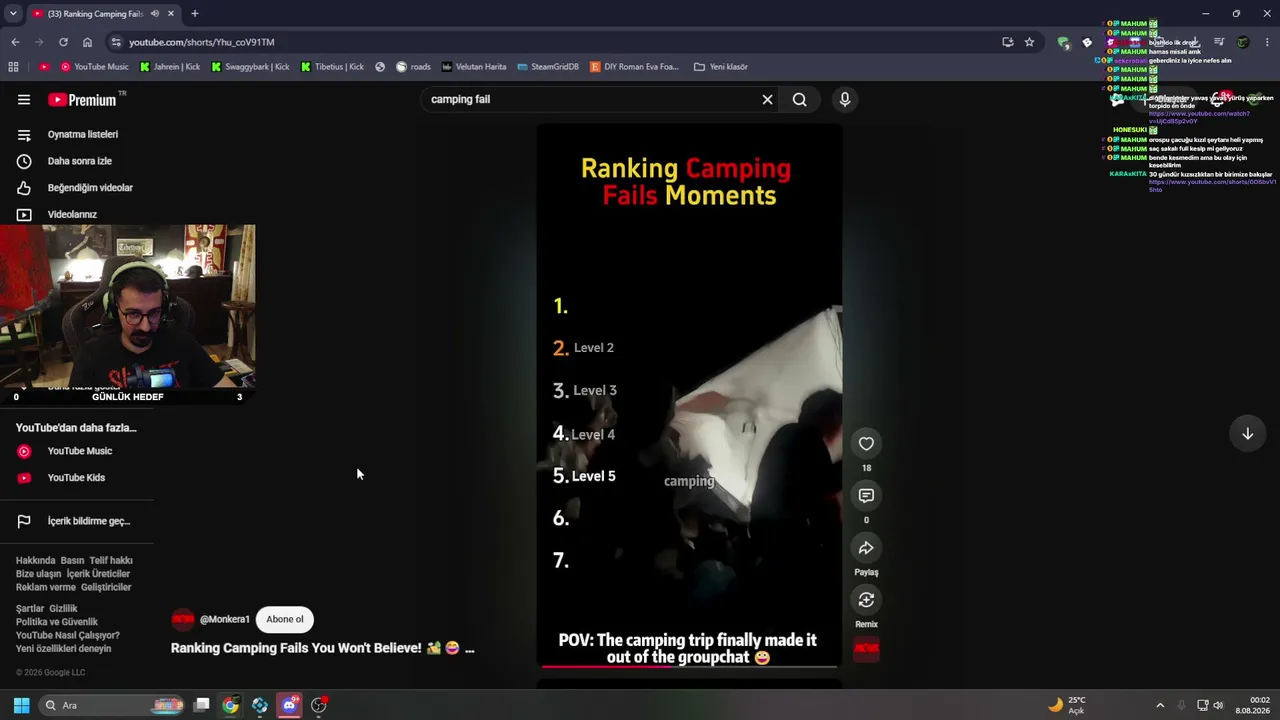This screenshot has height=720, width=1280.
Task: Open the @Monkera1 channel avatar
Action: click(x=183, y=619)
